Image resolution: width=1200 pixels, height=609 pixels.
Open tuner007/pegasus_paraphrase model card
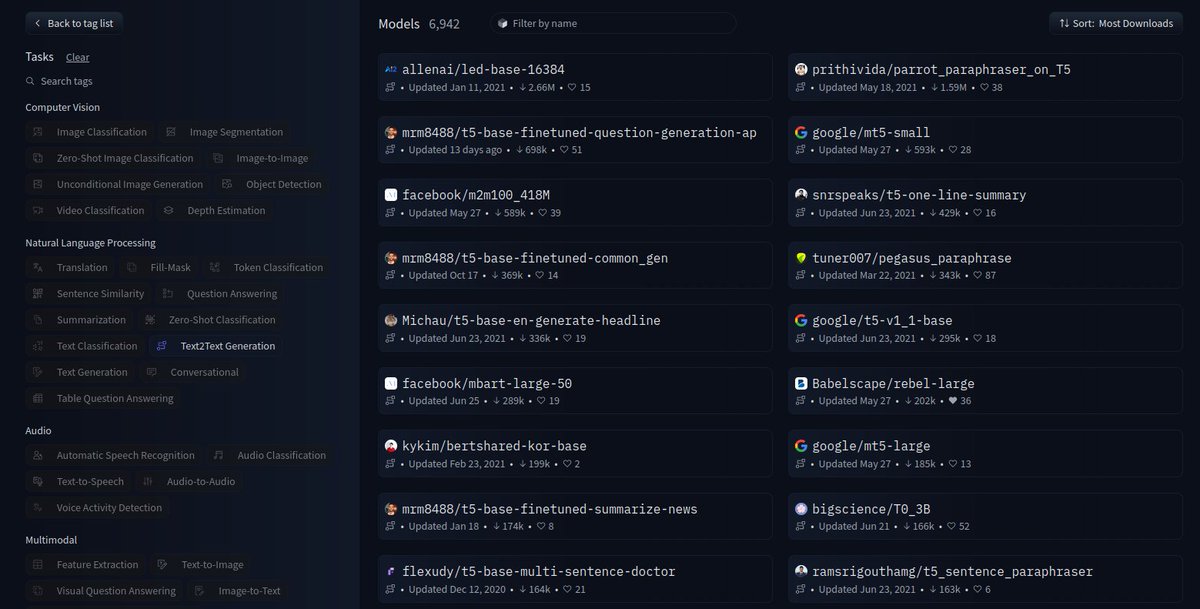pos(985,266)
